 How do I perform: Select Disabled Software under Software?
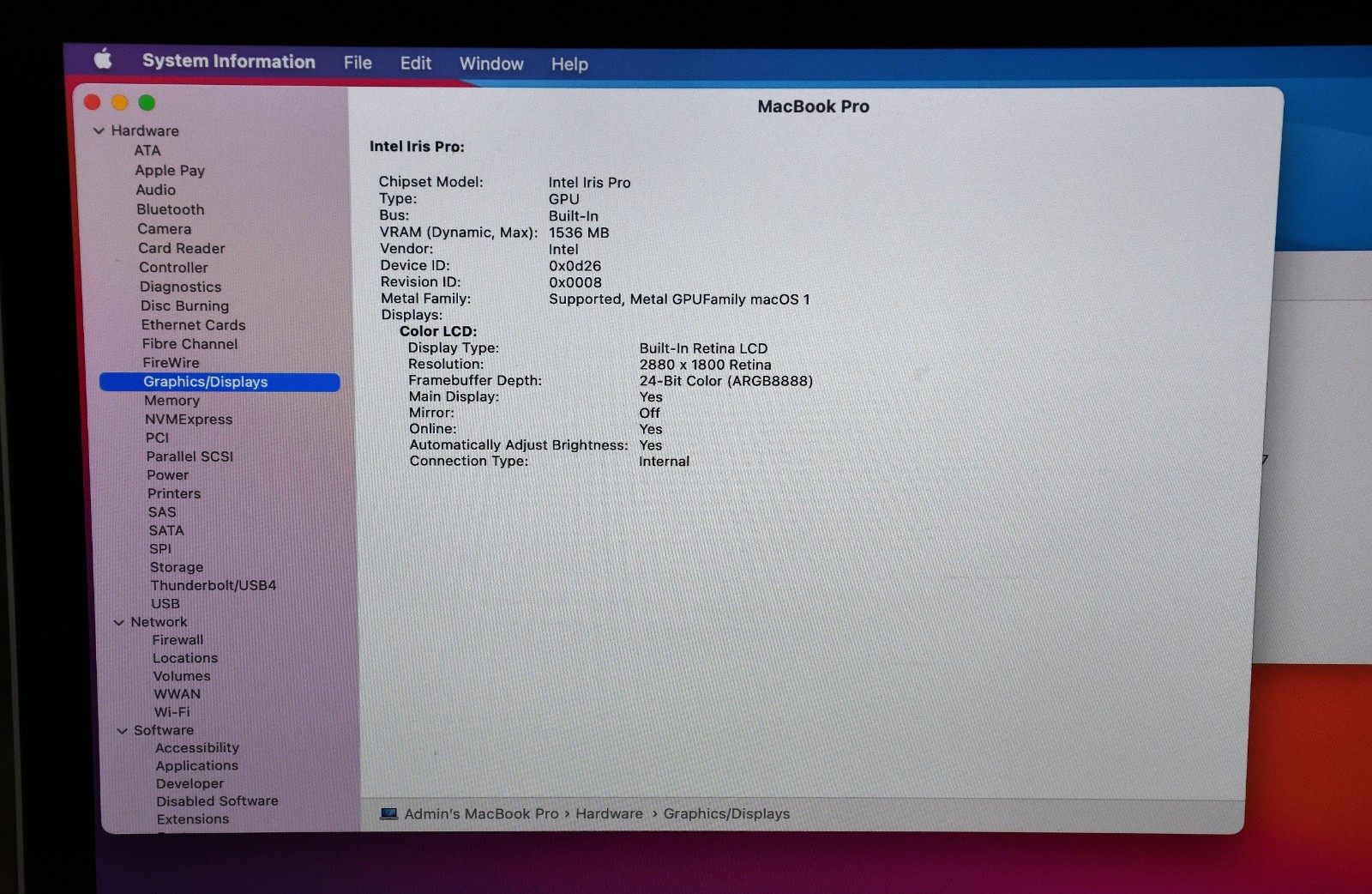pos(218,800)
